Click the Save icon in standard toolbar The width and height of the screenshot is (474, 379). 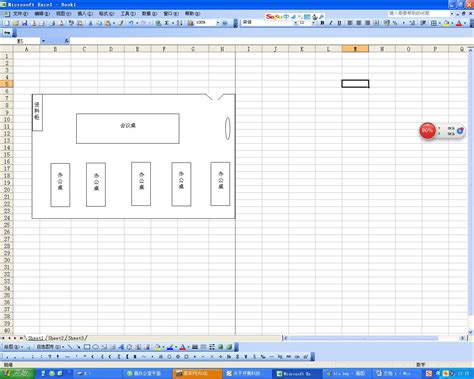[x=24, y=23]
